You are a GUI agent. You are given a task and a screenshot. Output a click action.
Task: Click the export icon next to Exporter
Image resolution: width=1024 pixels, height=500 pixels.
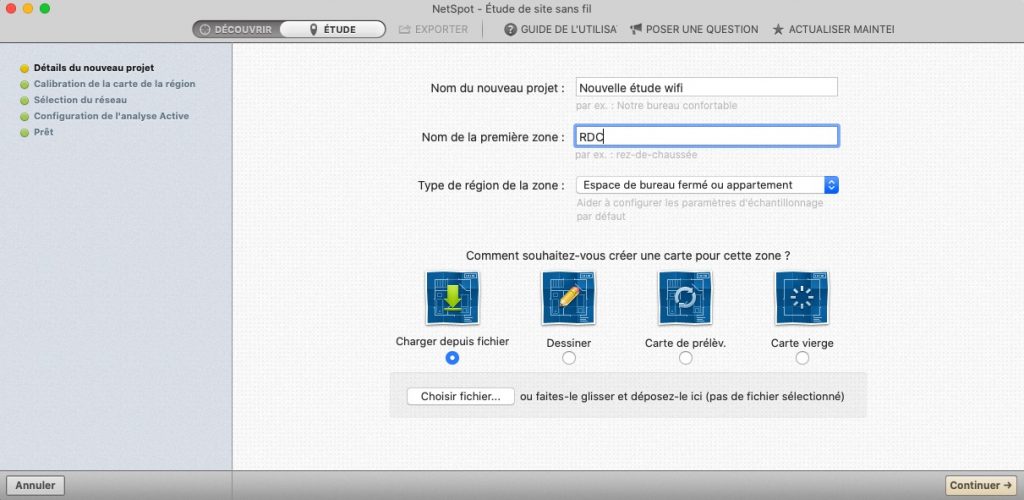(x=404, y=29)
